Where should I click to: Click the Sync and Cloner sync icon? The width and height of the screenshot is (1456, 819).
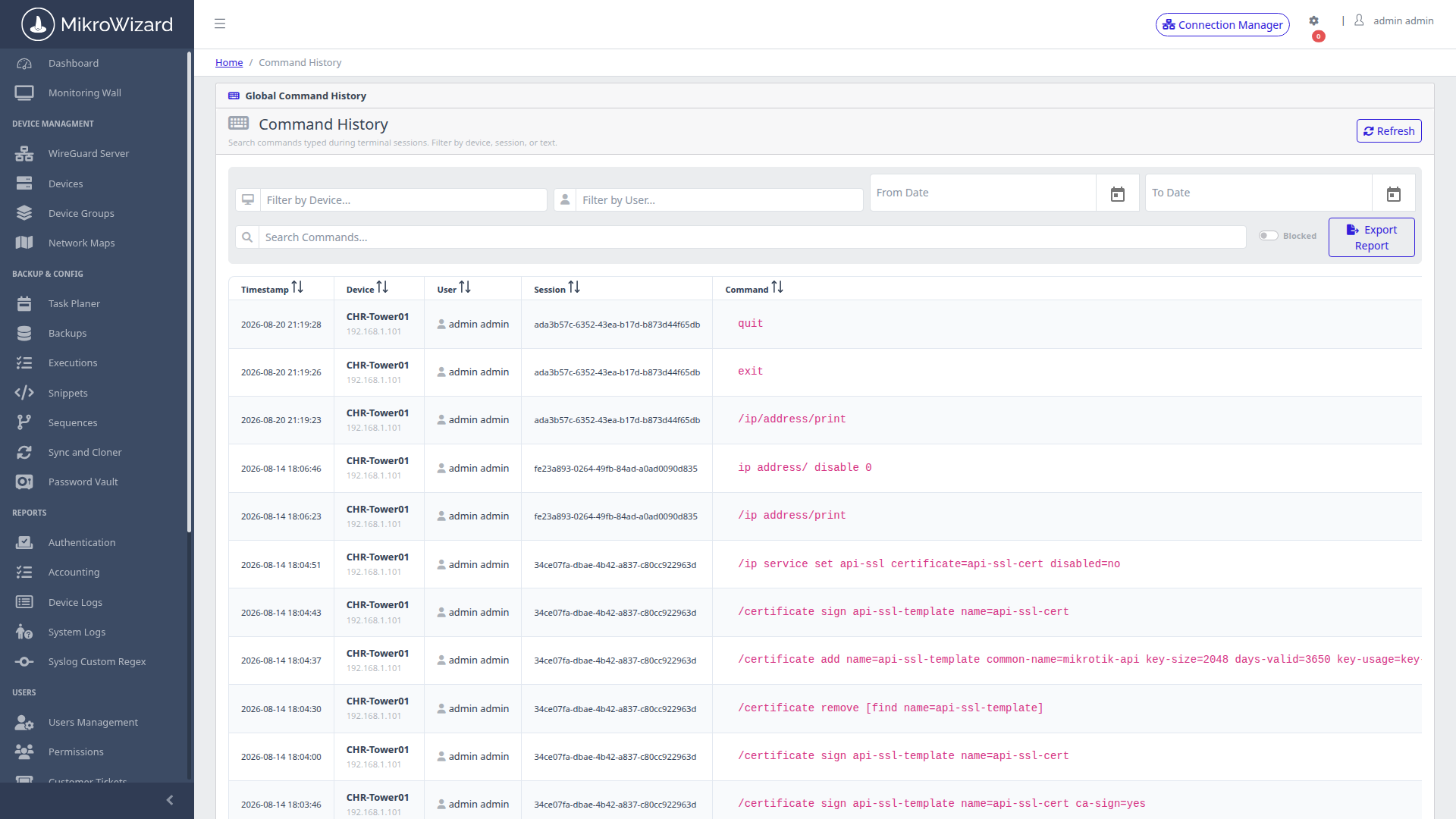[x=24, y=452]
